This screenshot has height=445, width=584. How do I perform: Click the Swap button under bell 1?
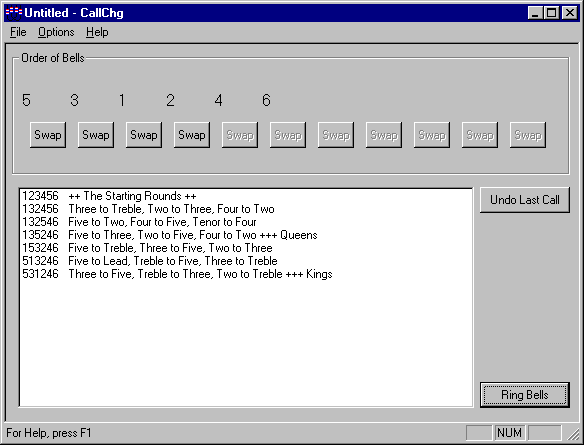click(144, 135)
